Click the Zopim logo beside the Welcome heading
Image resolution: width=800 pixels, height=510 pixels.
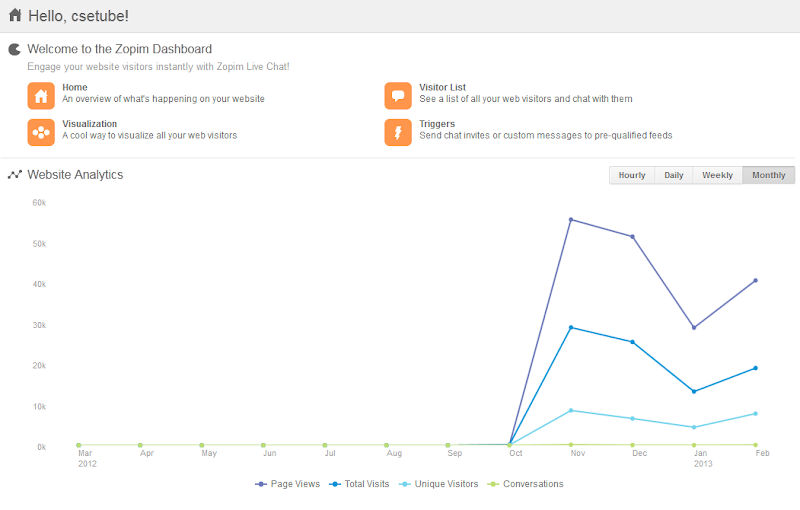point(14,49)
